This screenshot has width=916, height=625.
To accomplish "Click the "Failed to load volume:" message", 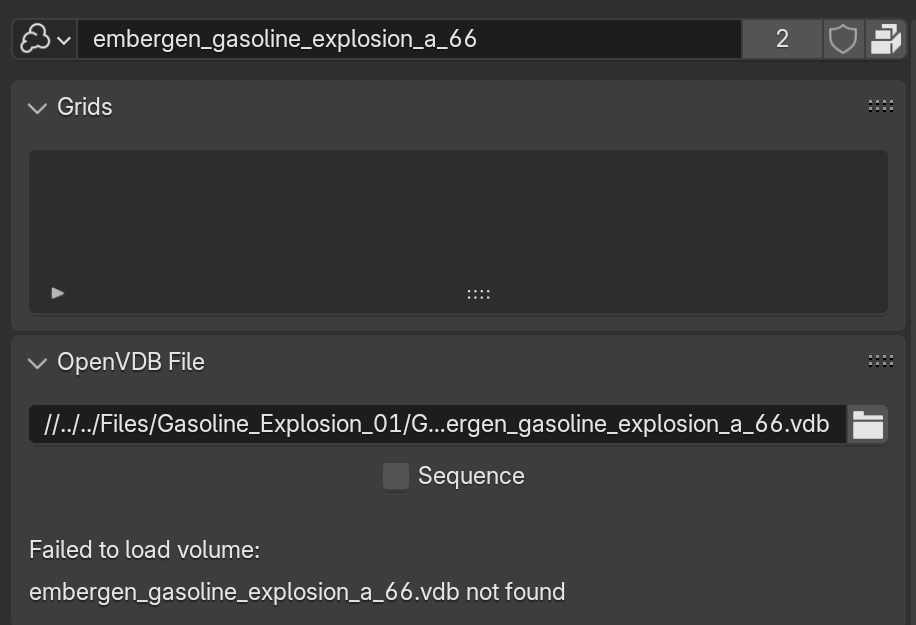I will coord(145,550).
